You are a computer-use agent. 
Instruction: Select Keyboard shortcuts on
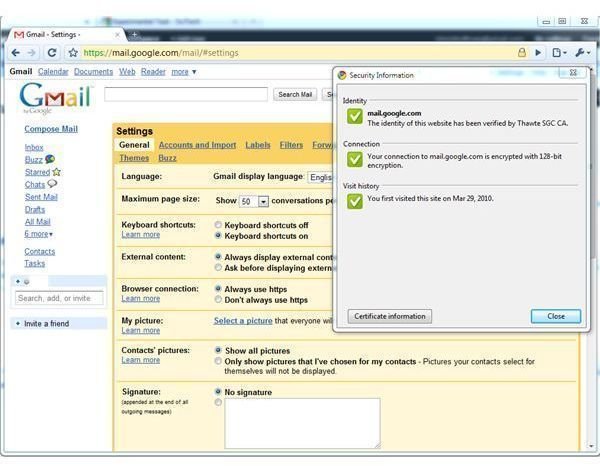(x=218, y=236)
